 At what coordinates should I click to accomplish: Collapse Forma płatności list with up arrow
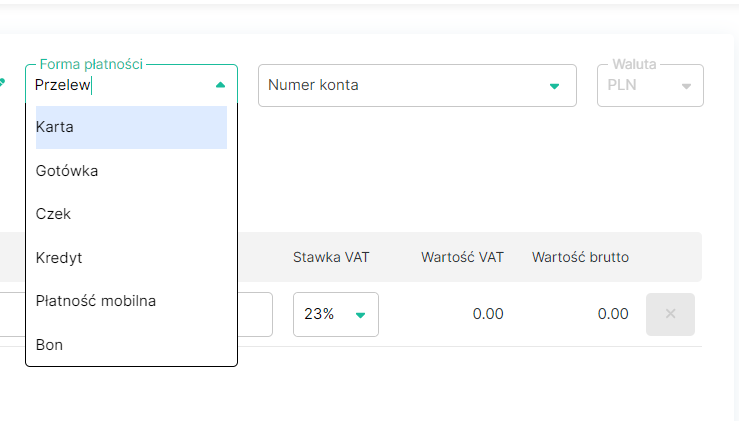pos(220,86)
